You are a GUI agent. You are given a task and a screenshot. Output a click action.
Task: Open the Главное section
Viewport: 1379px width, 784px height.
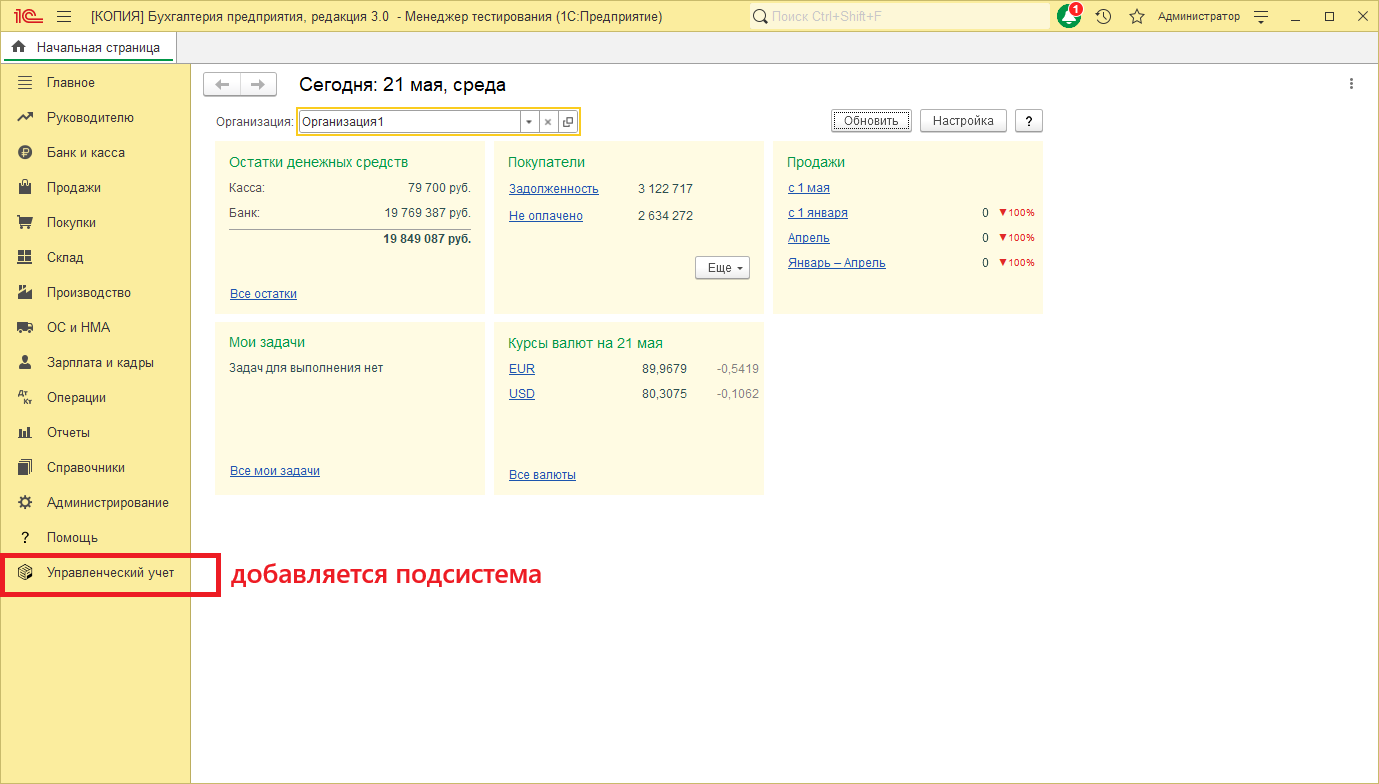click(x=95, y=83)
